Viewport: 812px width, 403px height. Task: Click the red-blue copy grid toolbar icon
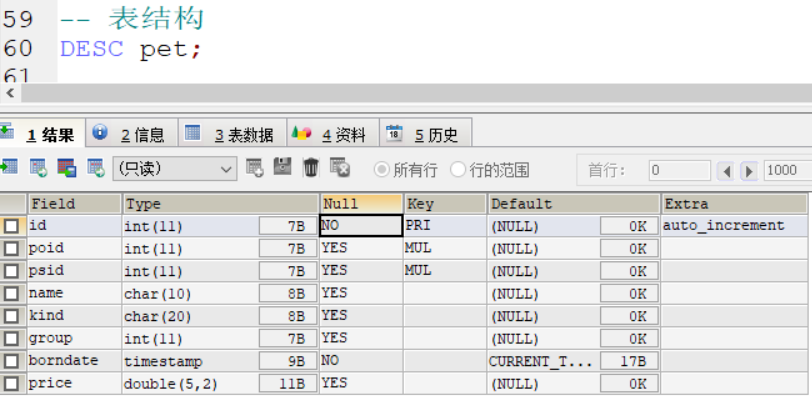[x=67, y=168]
